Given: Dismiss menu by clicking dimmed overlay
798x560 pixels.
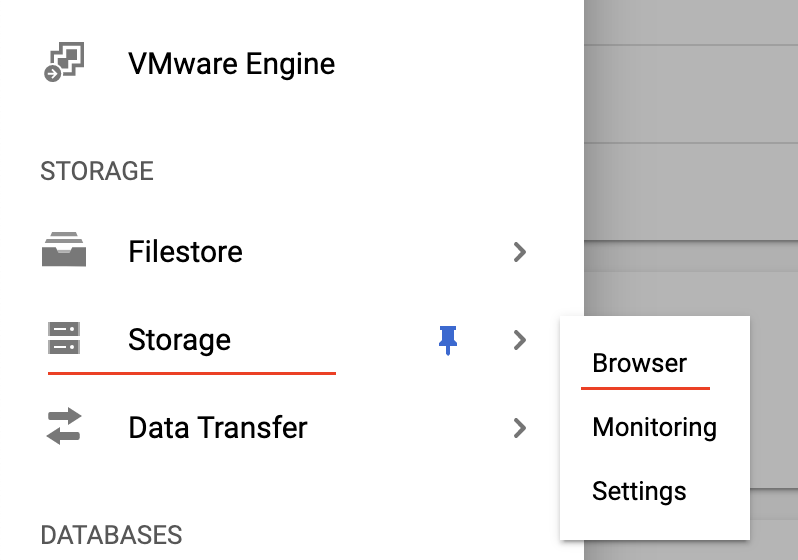Looking at the screenshot, I should 691,153.
